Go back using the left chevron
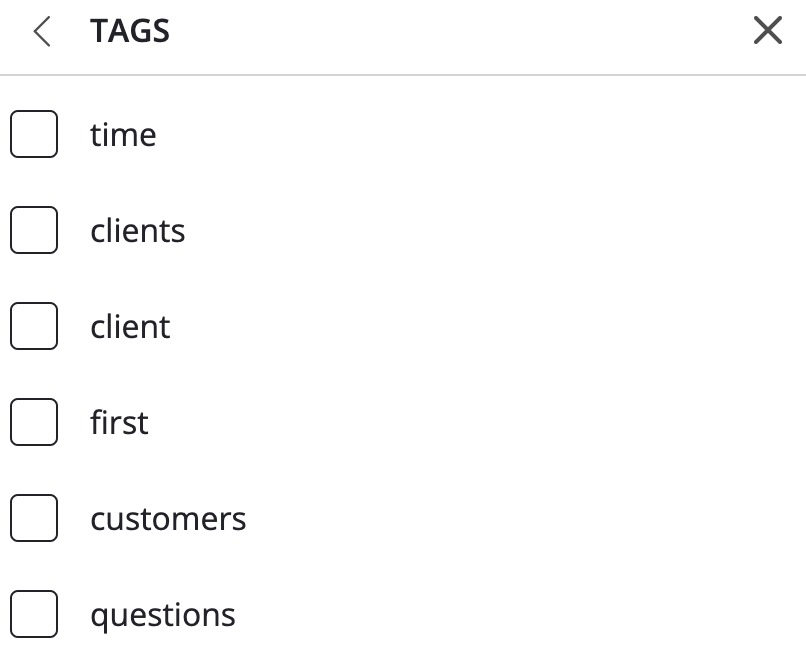The height and width of the screenshot is (648, 806). point(41,32)
